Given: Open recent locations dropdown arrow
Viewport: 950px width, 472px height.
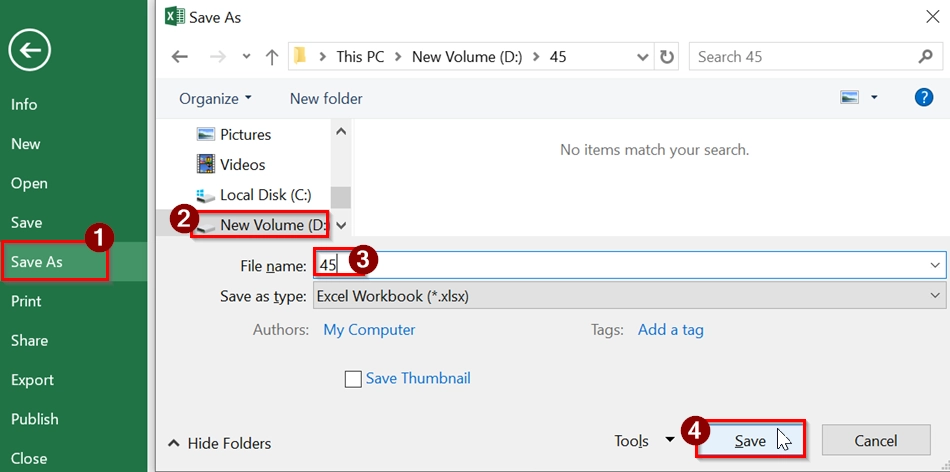Looking at the screenshot, I should coord(246,56).
